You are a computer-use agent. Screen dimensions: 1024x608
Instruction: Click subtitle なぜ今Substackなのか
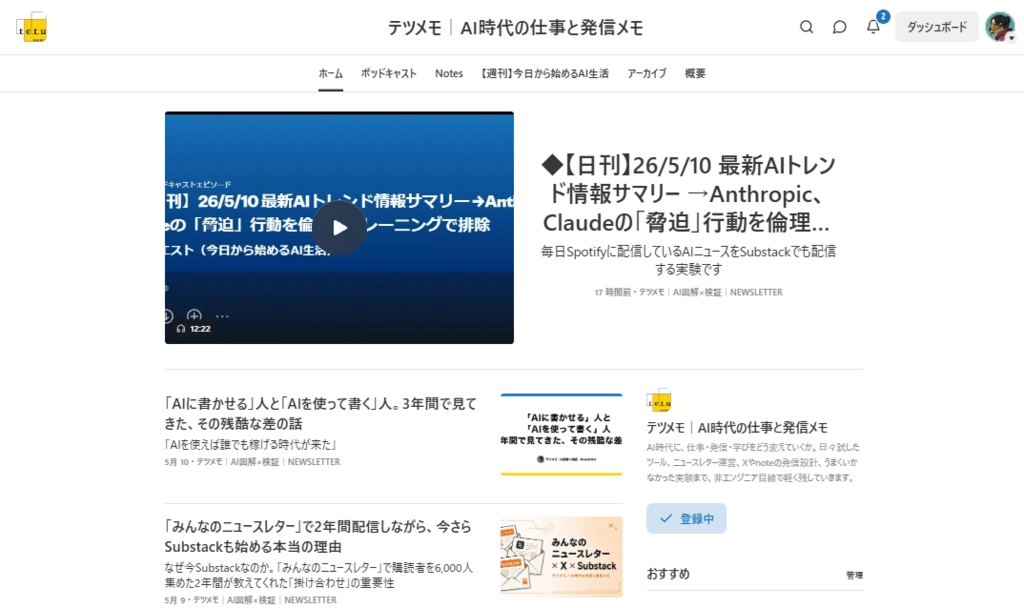pos(319,575)
